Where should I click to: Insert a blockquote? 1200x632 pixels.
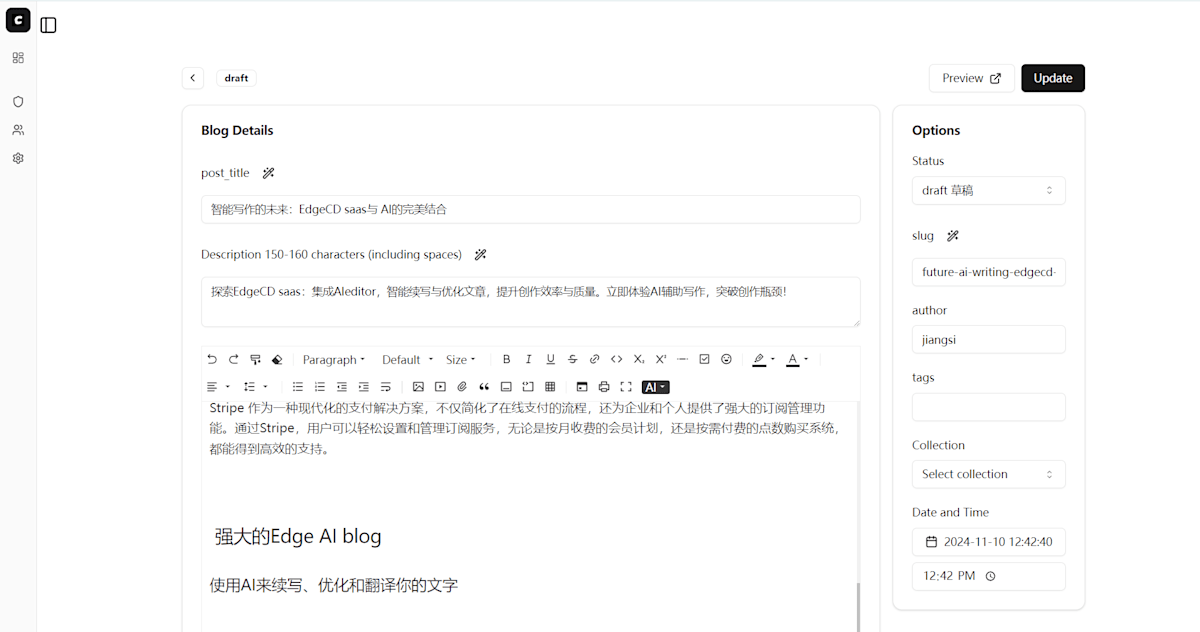[x=484, y=387]
